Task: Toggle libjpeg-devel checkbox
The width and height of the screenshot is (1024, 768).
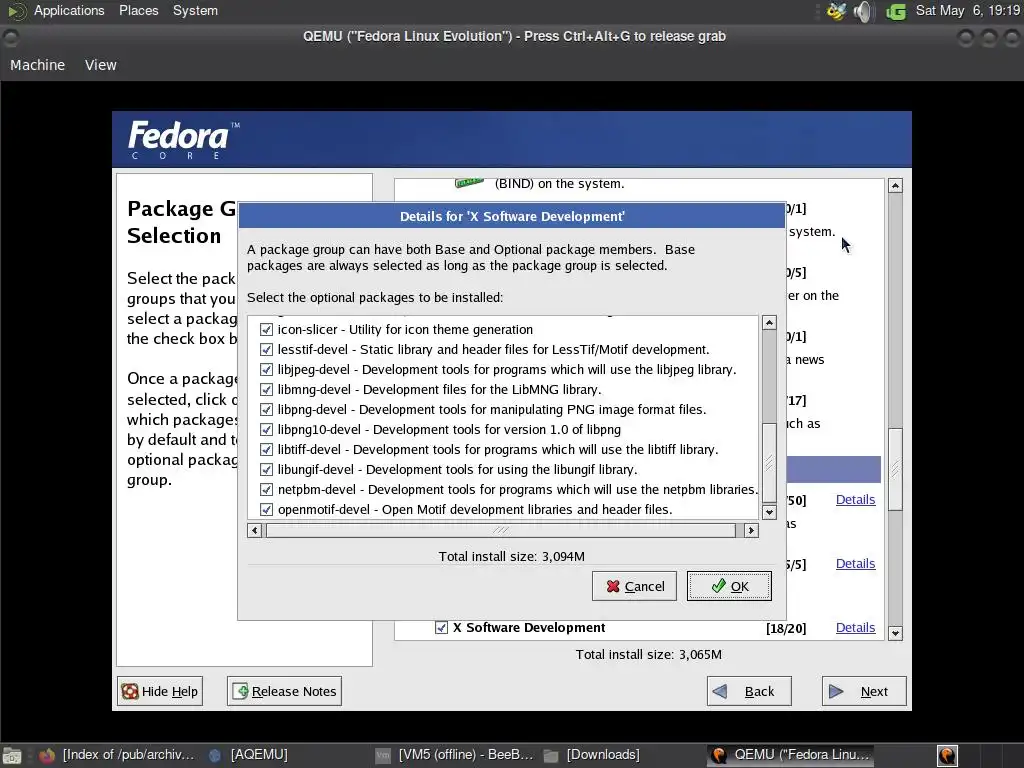Action: point(266,370)
